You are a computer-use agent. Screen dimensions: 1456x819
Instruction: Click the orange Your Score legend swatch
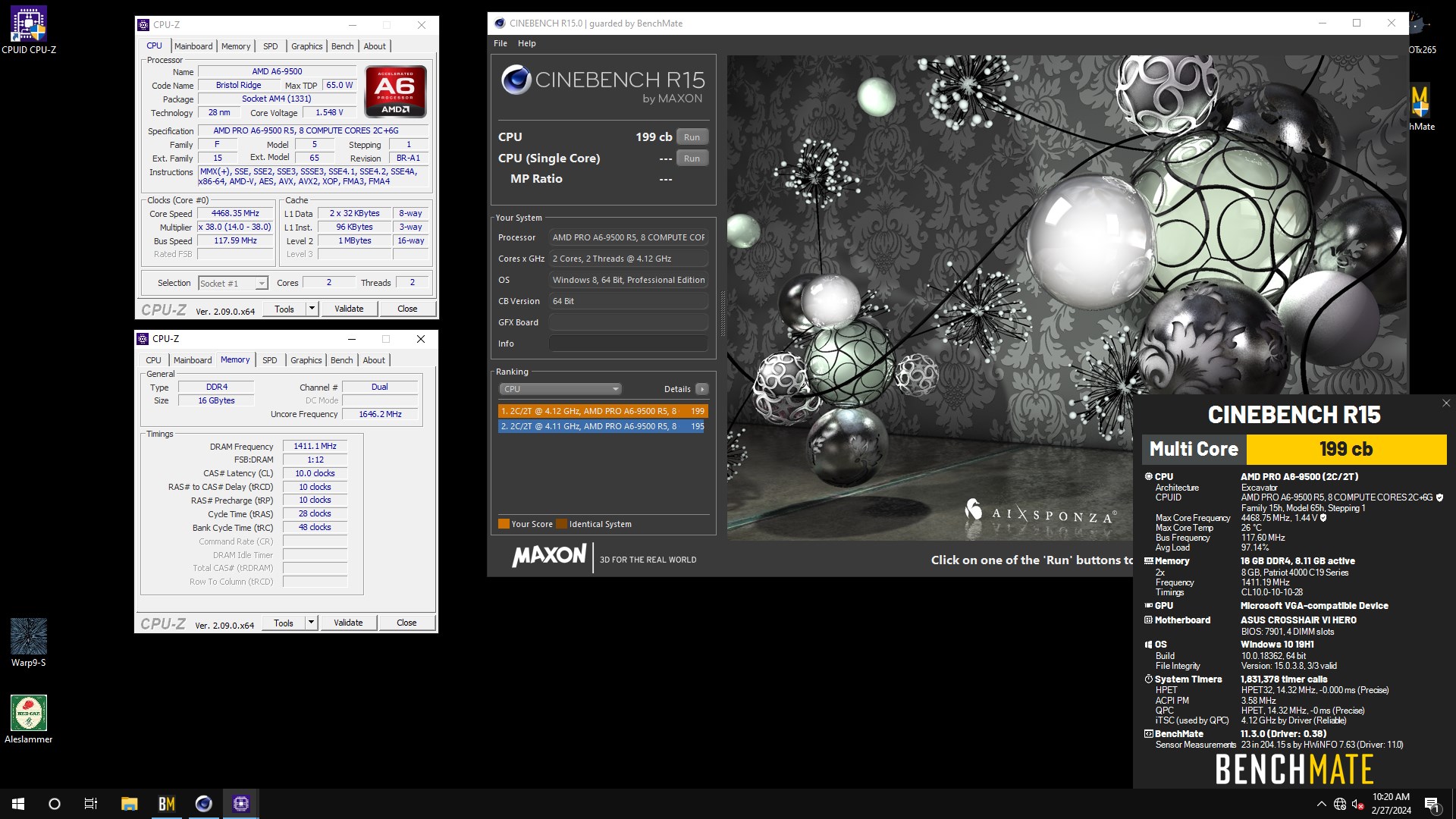point(504,524)
